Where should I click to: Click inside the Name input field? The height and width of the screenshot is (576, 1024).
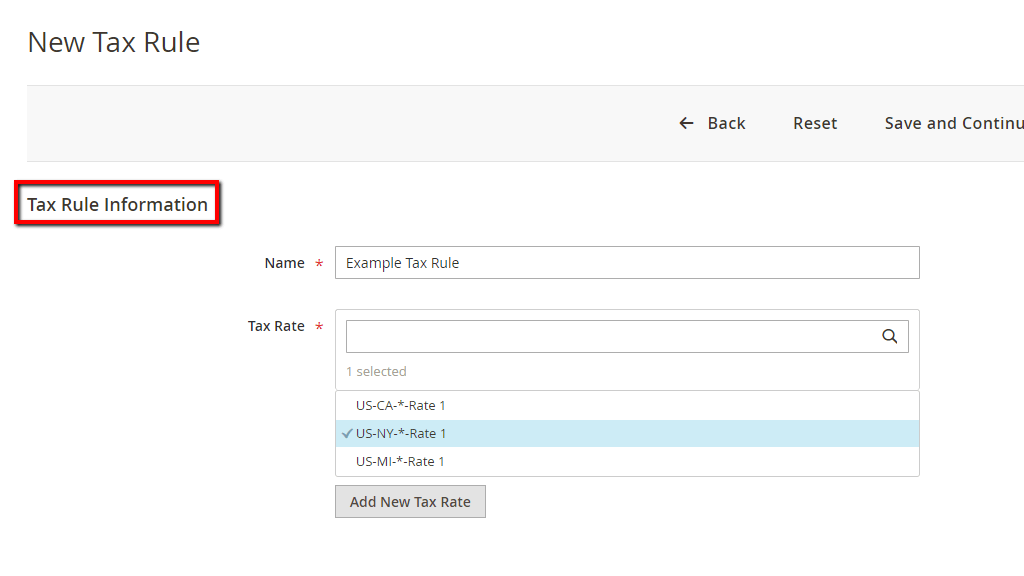tap(627, 262)
